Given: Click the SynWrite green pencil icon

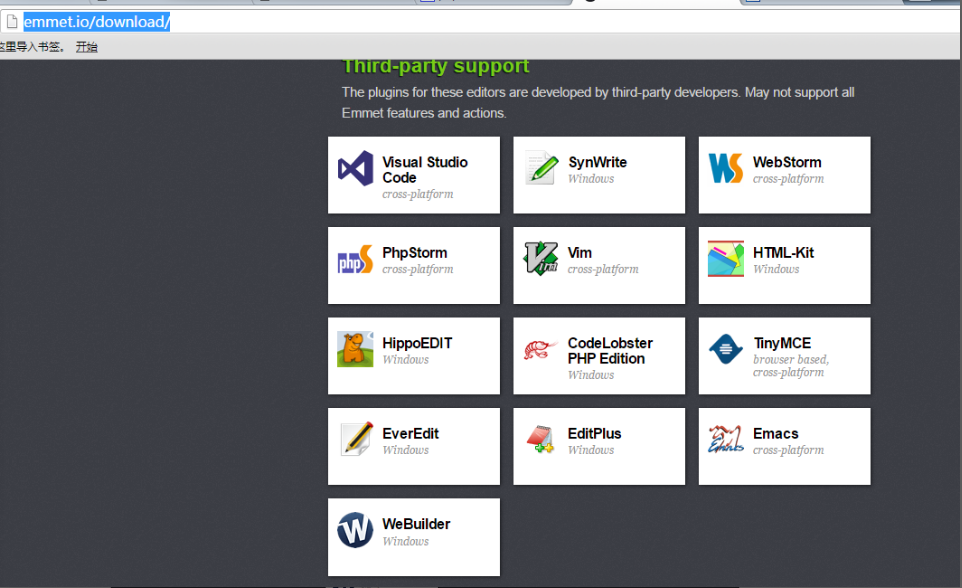Looking at the screenshot, I should (x=542, y=167).
